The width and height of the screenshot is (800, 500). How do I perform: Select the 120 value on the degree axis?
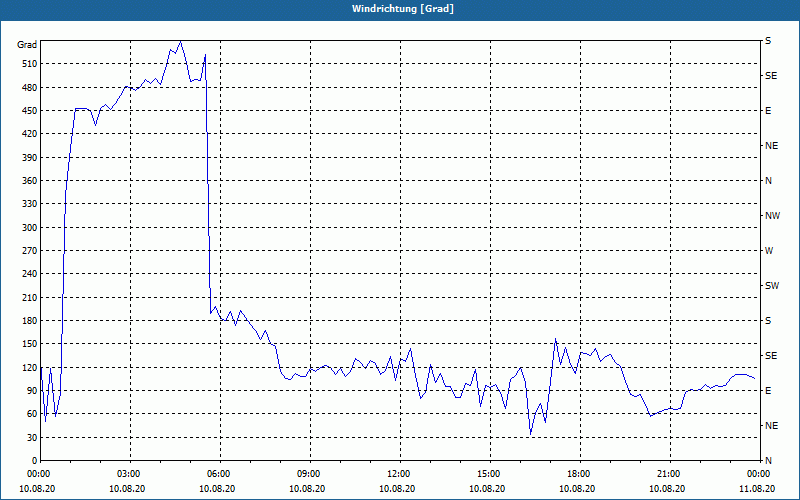tap(30, 367)
